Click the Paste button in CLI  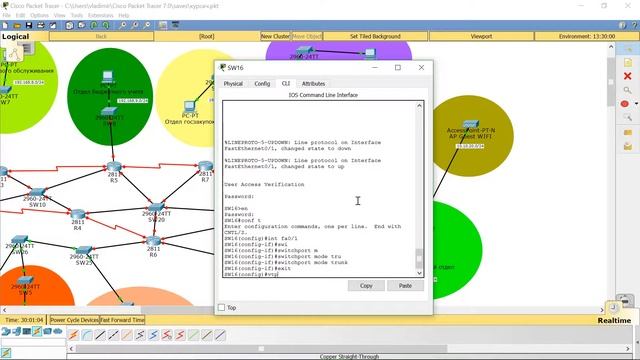click(405, 286)
